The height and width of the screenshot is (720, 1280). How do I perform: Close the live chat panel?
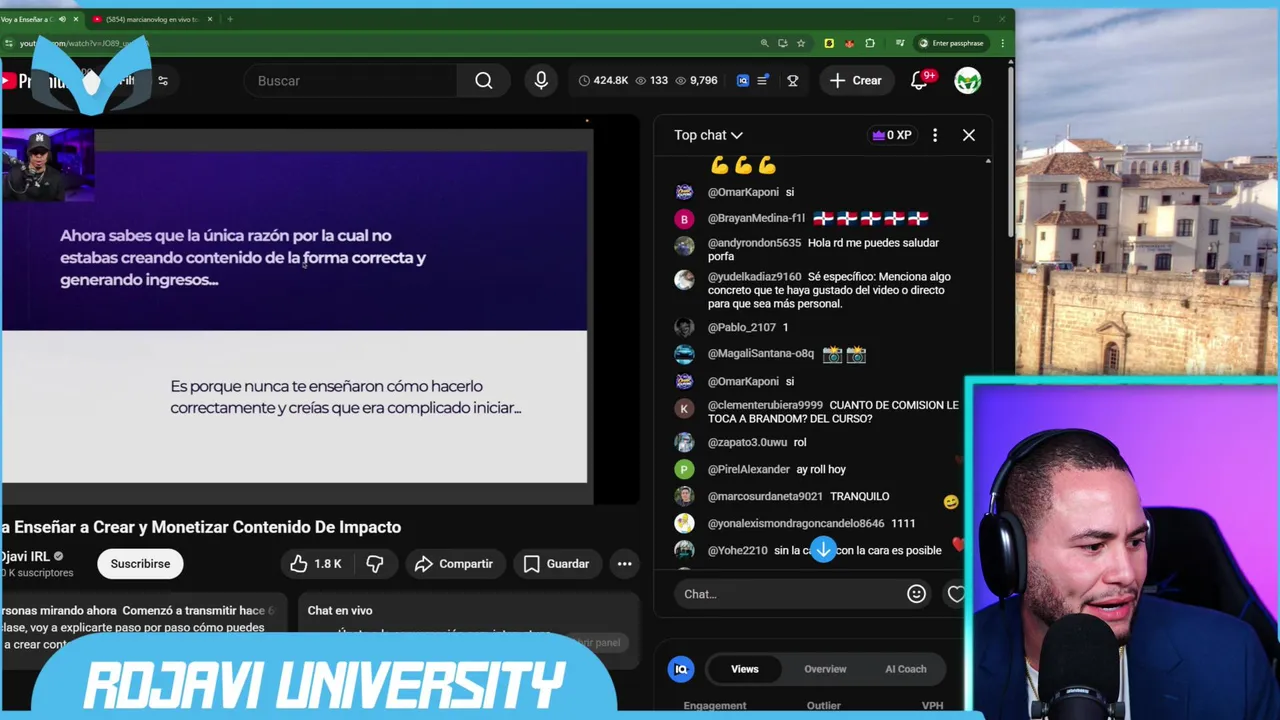pyautogui.click(x=969, y=135)
